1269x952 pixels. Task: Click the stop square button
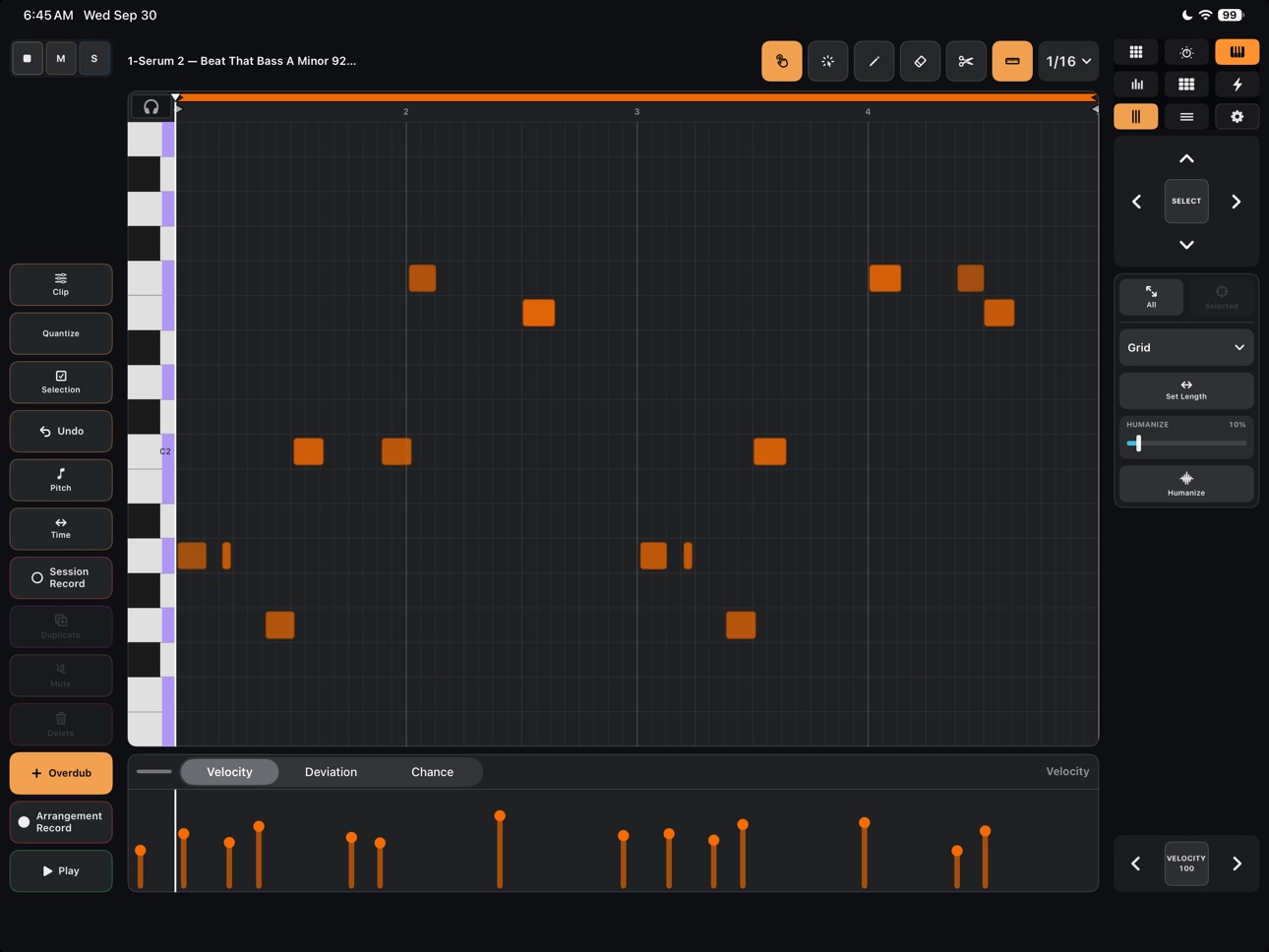tap(28, 59)
